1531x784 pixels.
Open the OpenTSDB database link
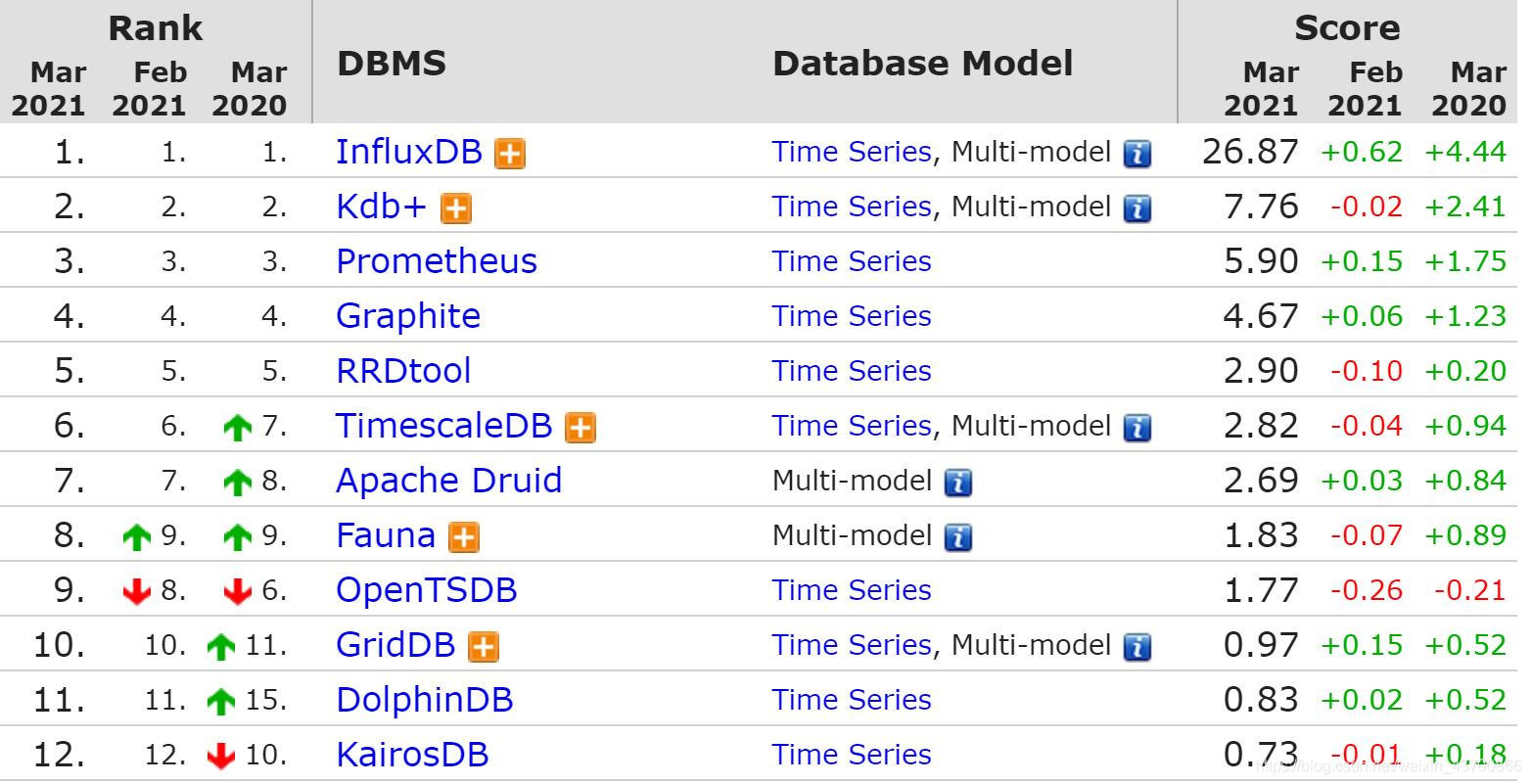point(426,590)
